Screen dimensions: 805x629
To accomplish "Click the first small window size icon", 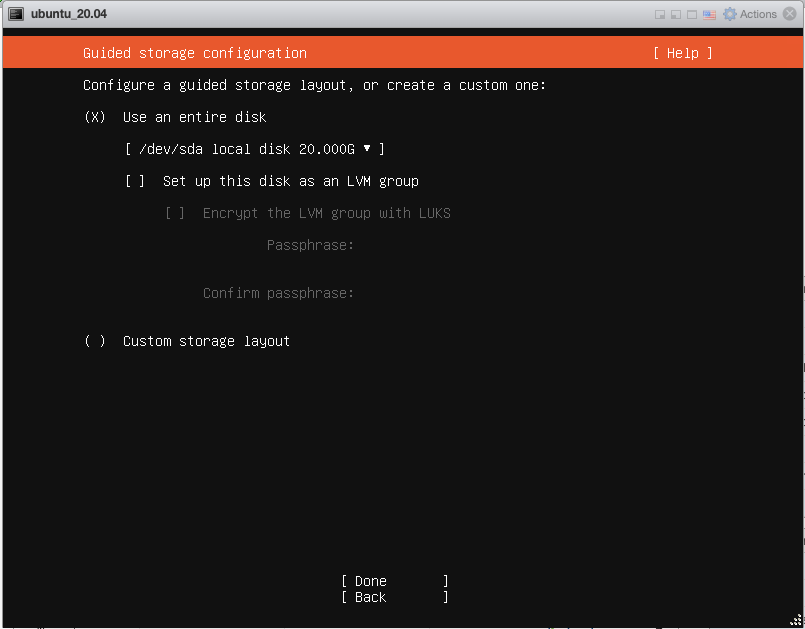I will [660, 14].
